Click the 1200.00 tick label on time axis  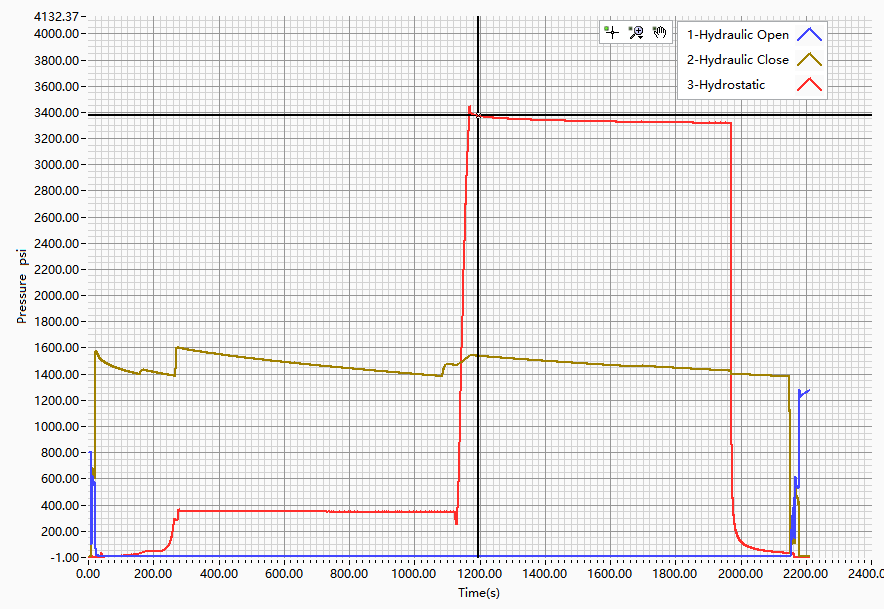coord(479,574)
